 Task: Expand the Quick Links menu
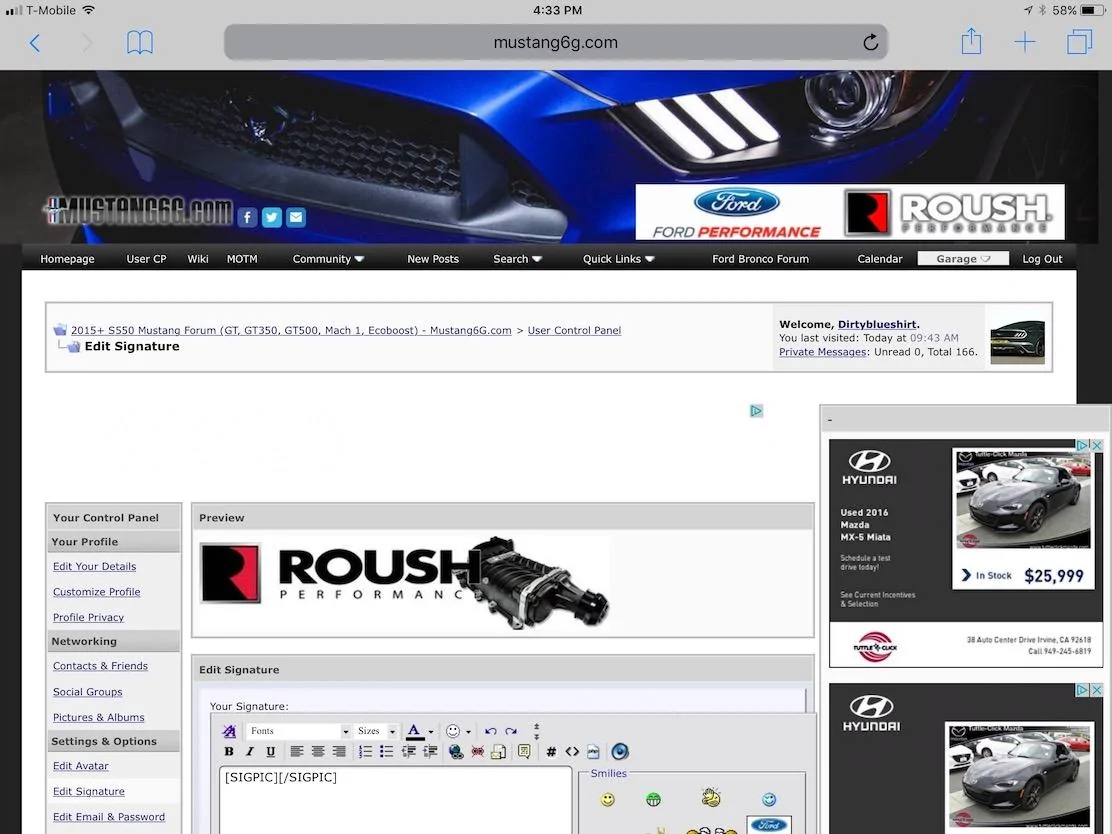618,259
